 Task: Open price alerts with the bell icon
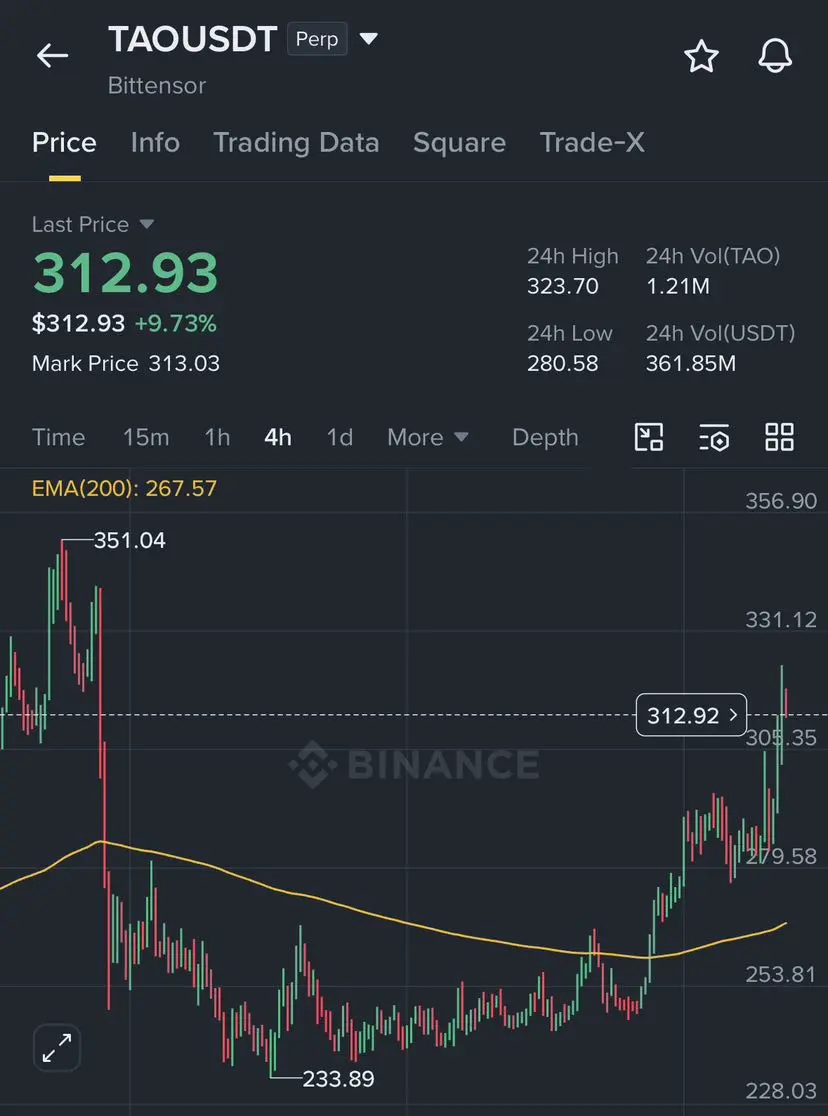[775, 56]
